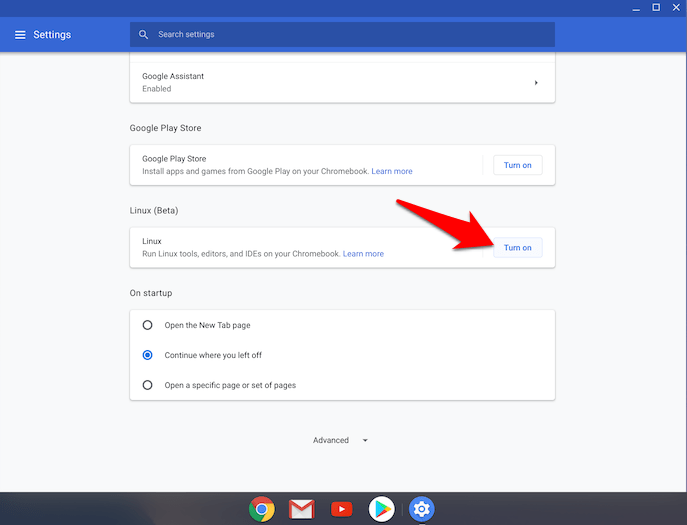Viewport: 687px width, 525px height.
Task: Select Open a specific page option
Action: coord(148,385)
